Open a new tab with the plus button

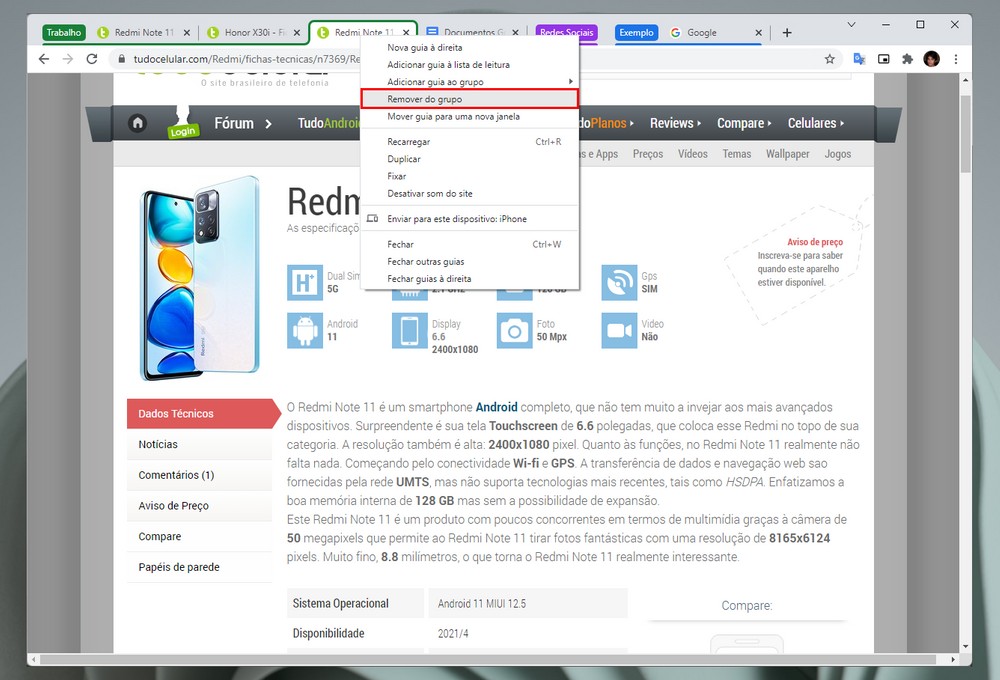(787, 33)
